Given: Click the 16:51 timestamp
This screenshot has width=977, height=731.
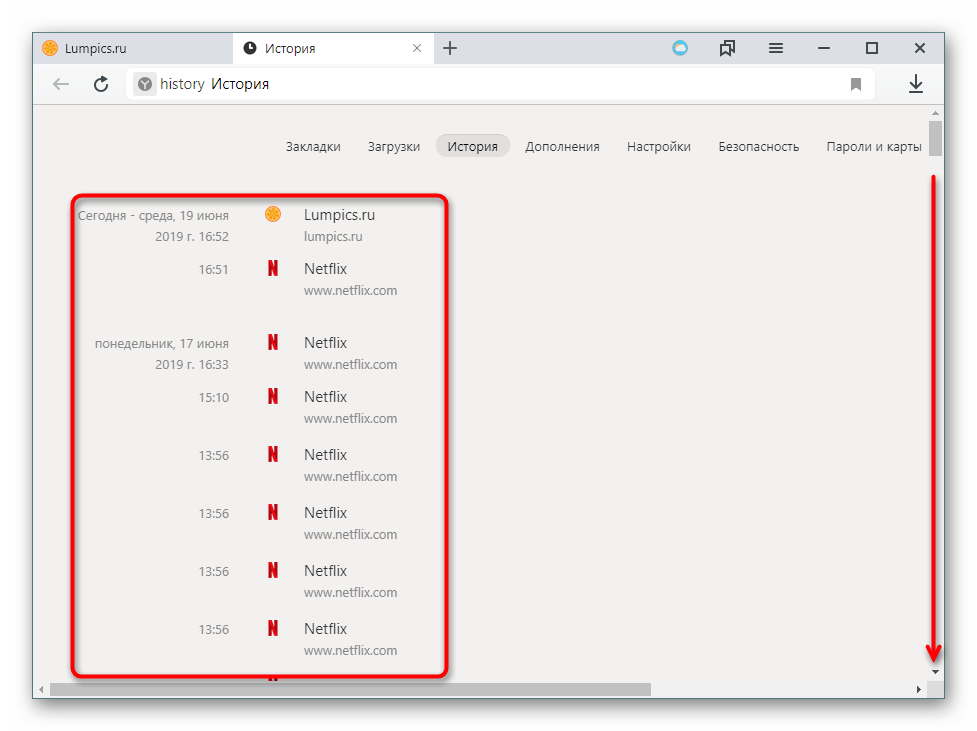Looking at the screenshot, I should [214, 270].
